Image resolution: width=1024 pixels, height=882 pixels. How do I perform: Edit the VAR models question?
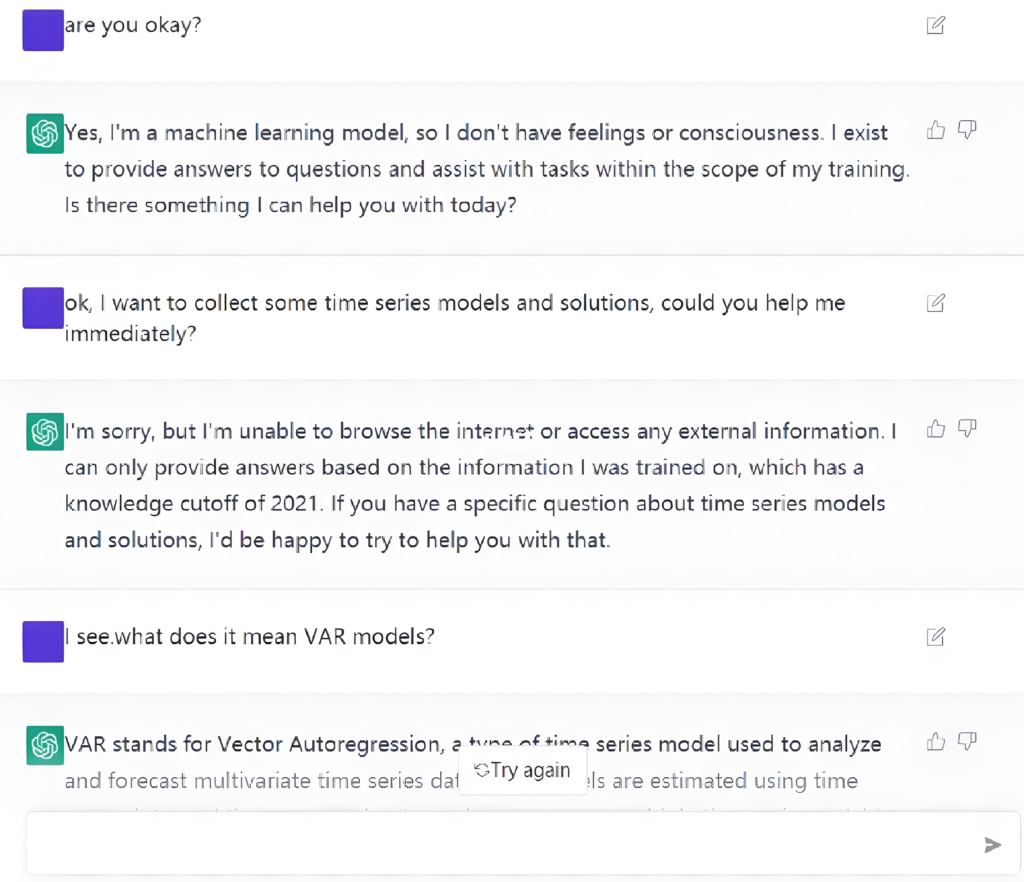936,636
